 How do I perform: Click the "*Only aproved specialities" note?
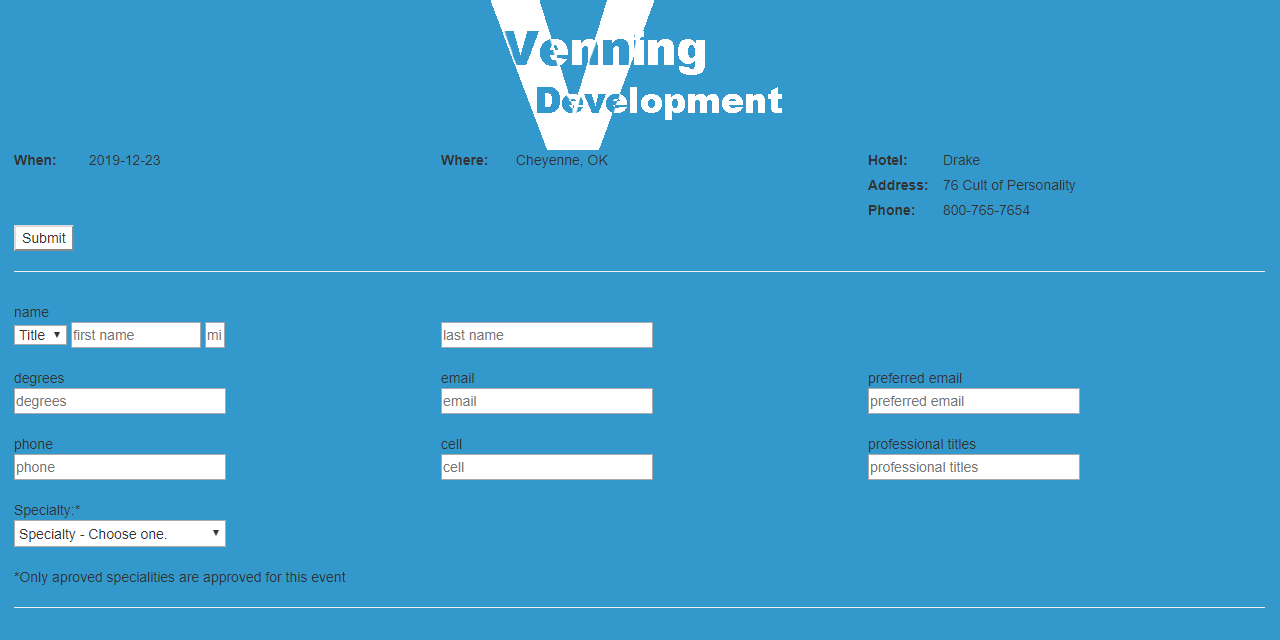coord(180,577)
